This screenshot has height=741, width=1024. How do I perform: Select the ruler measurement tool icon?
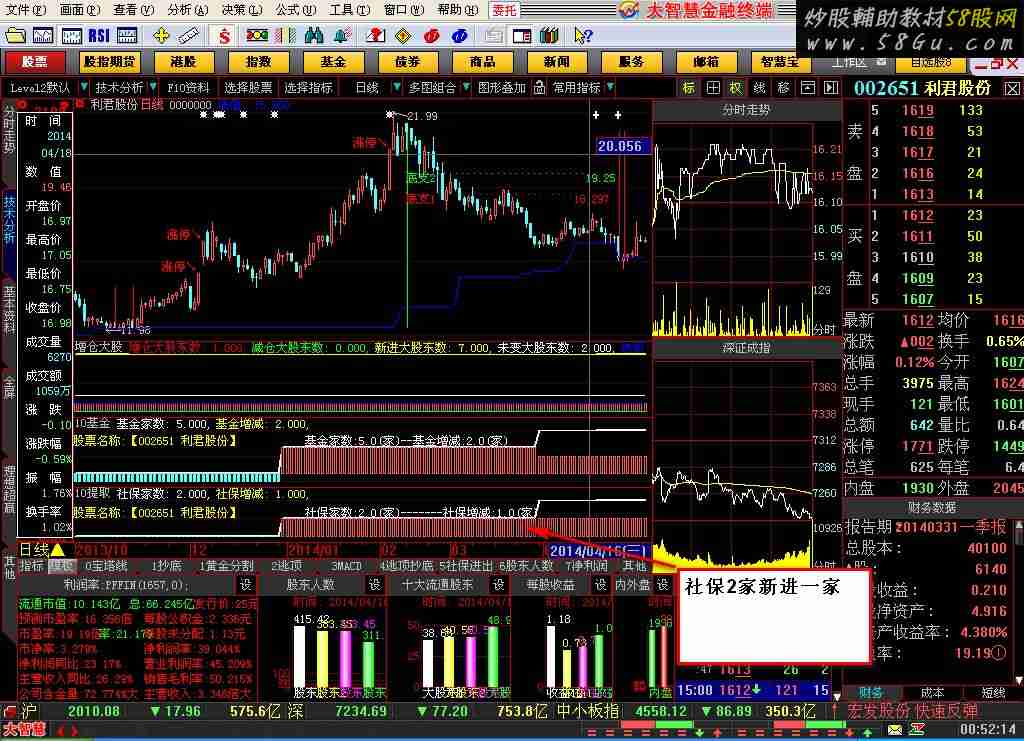tap(189, 35)
